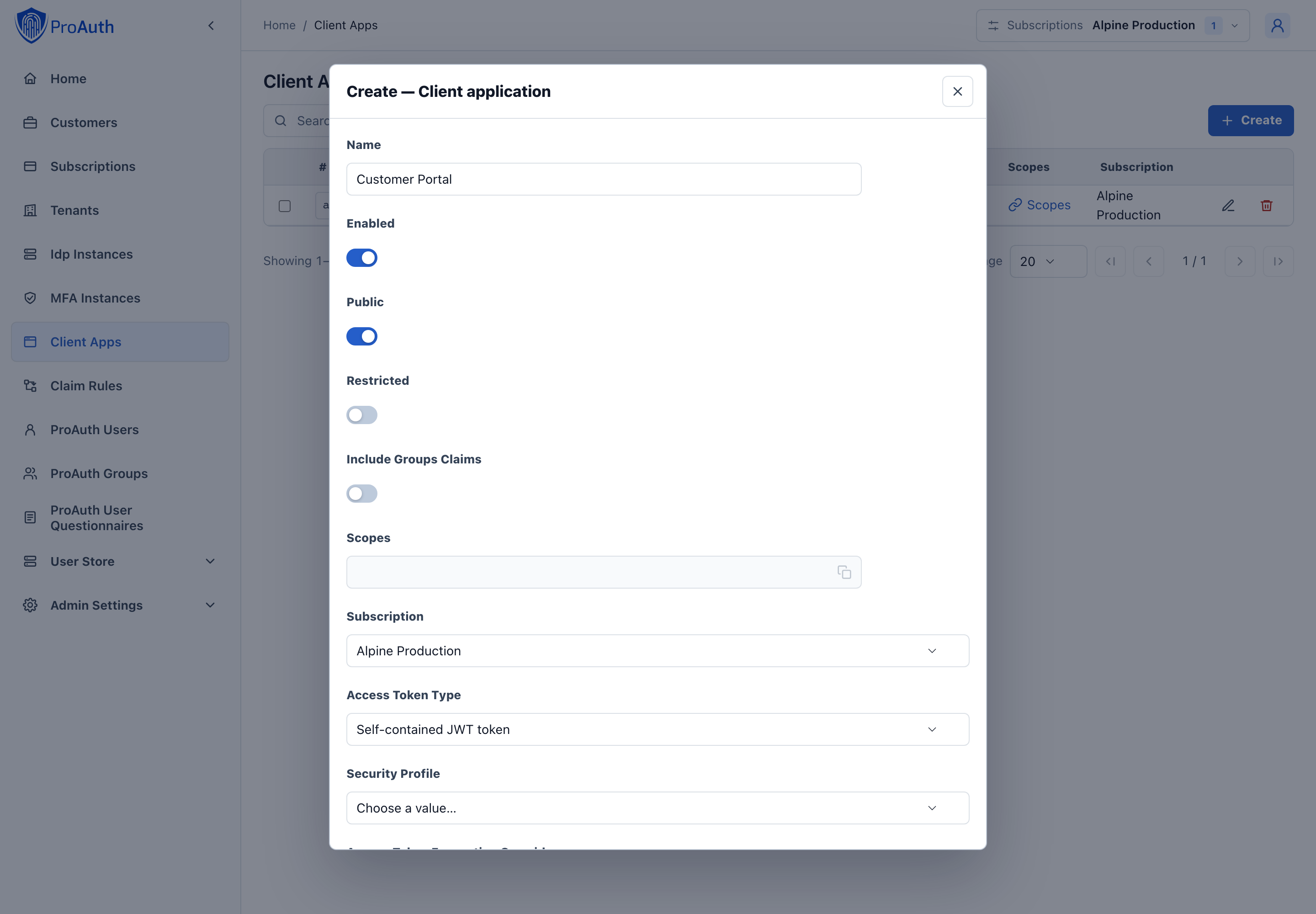1316x914 pixels.
Task: Open Customers in the sidebar
Action: (x=120, y=122)
